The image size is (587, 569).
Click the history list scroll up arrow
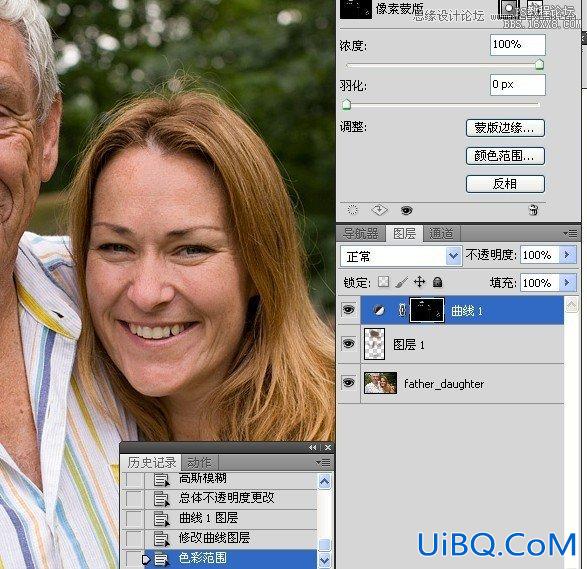(324, 481)
